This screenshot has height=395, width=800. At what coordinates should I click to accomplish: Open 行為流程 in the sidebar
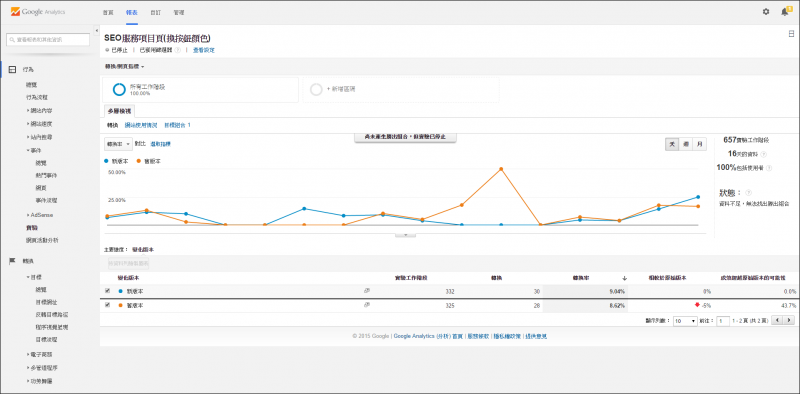pyautogui.click(x=38, y=97)
